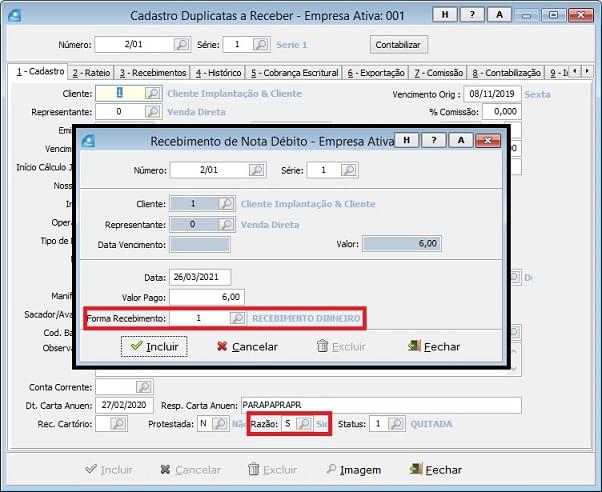Click the Valor Pago field

click(x=207, y=297)
